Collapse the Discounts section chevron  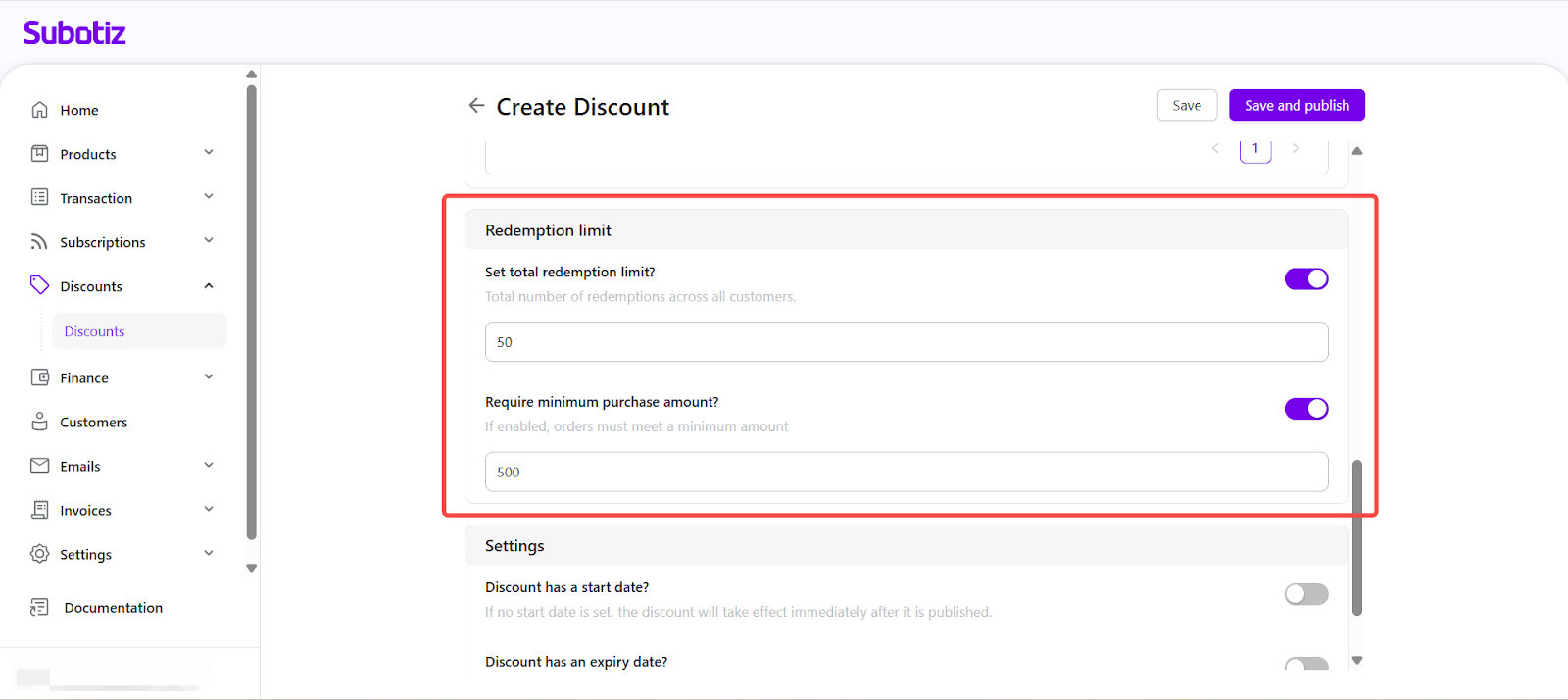point(209,286)
